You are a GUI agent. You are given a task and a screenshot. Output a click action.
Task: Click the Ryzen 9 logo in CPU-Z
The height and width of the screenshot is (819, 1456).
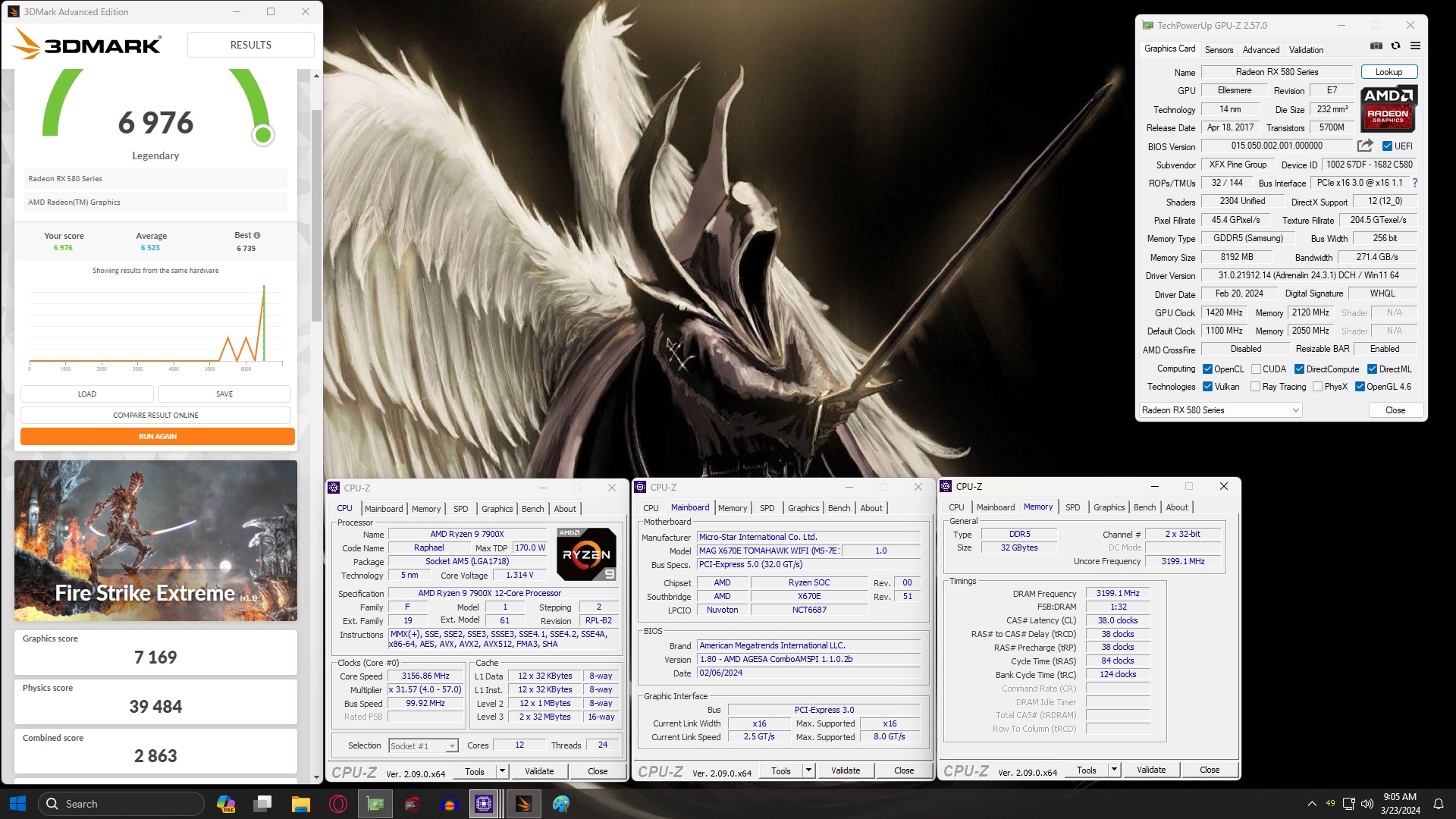pos(586,554)
